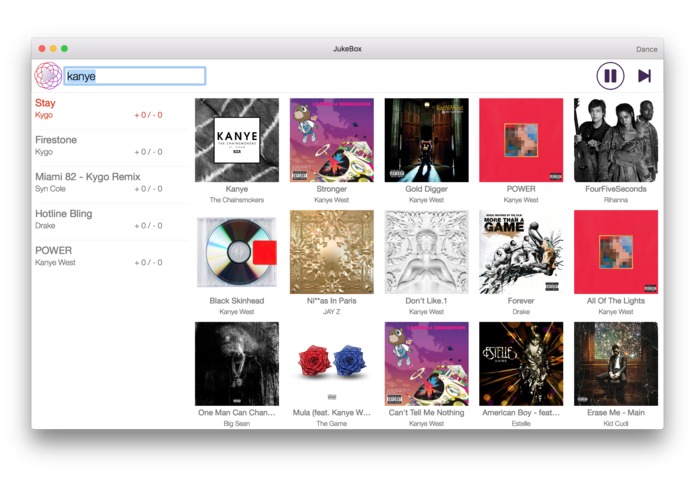
Task: Select Firestone in the queue
Action: pos(111,146)
